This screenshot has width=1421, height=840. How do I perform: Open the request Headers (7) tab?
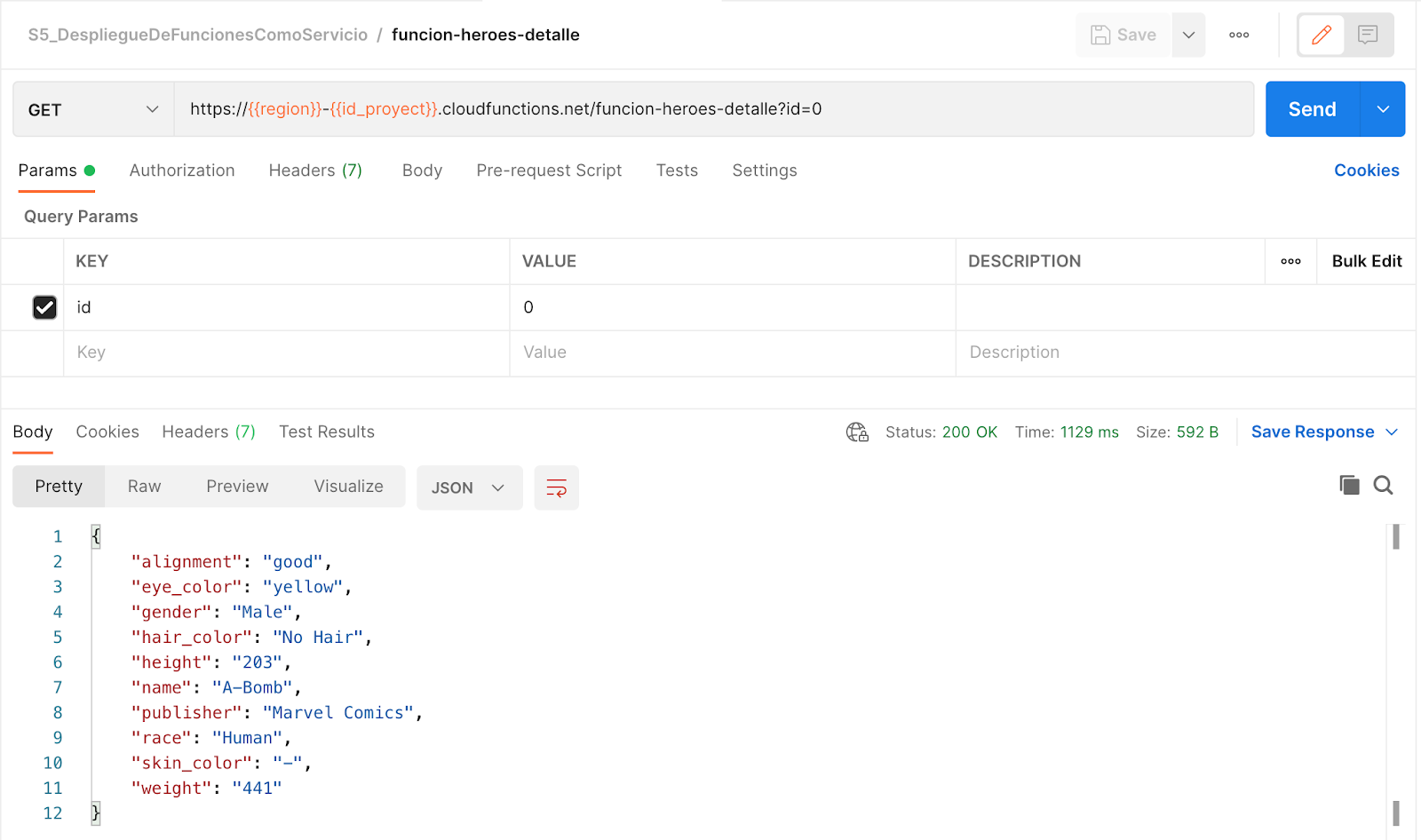click(x=315, y=170)
